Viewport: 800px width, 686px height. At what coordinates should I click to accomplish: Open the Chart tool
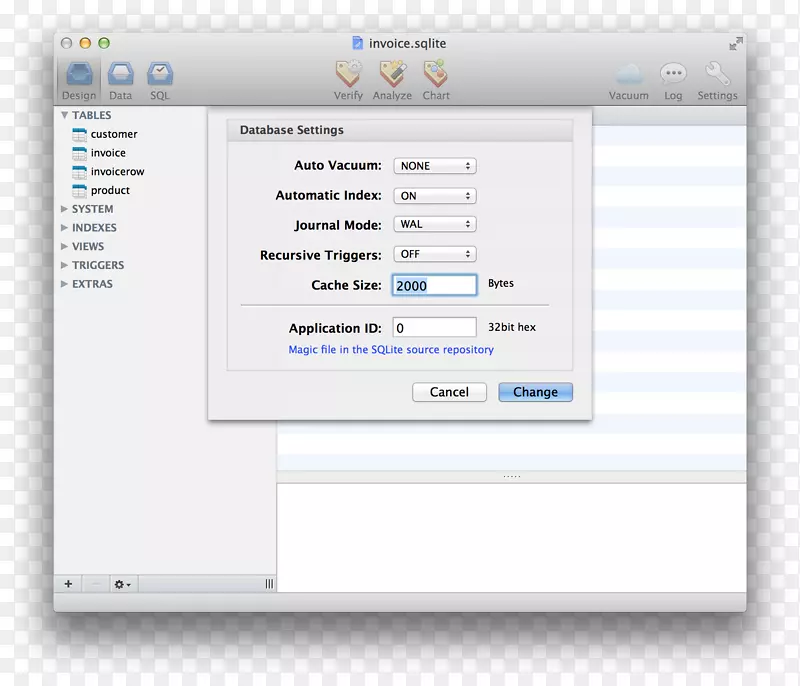tap(436, 75)
